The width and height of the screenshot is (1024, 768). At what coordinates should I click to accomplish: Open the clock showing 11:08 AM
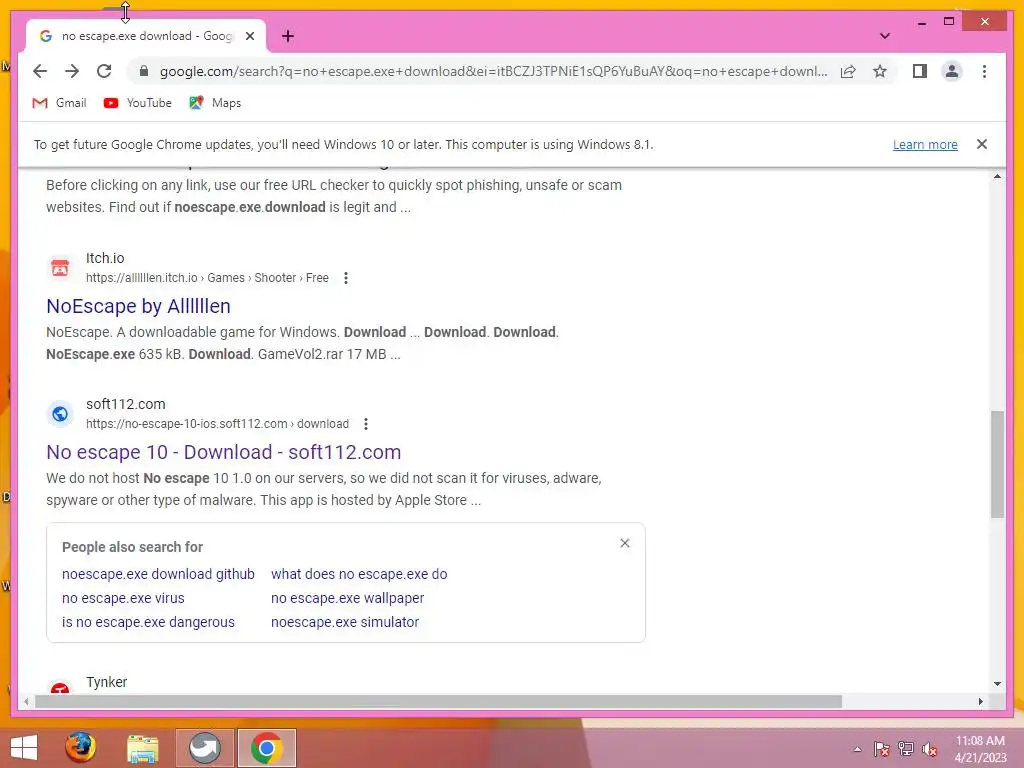tap(980, 749)
